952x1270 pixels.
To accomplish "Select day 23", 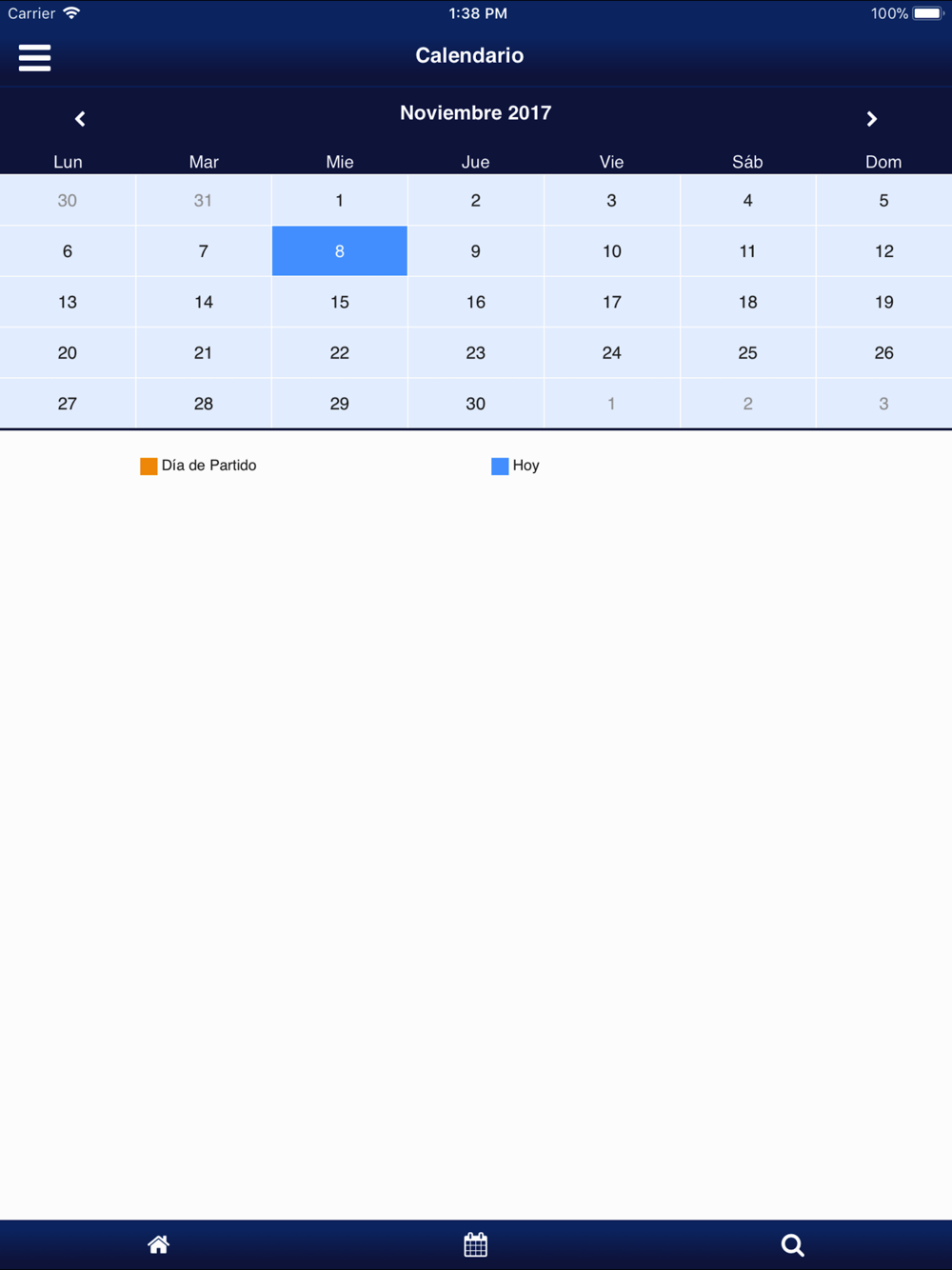I will pos(476,352).
